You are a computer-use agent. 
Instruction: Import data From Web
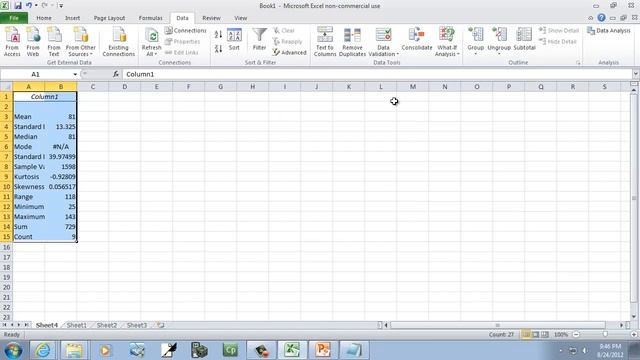[33, 42]
